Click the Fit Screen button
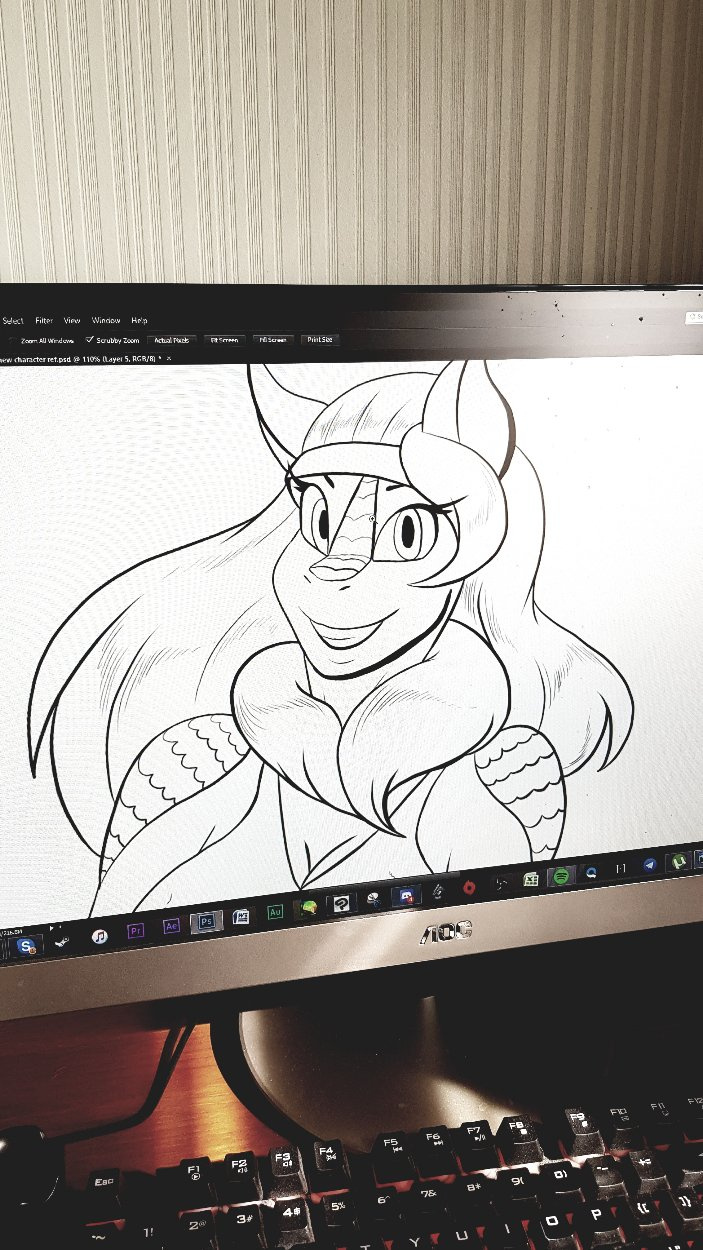 [x=223, y=340]
